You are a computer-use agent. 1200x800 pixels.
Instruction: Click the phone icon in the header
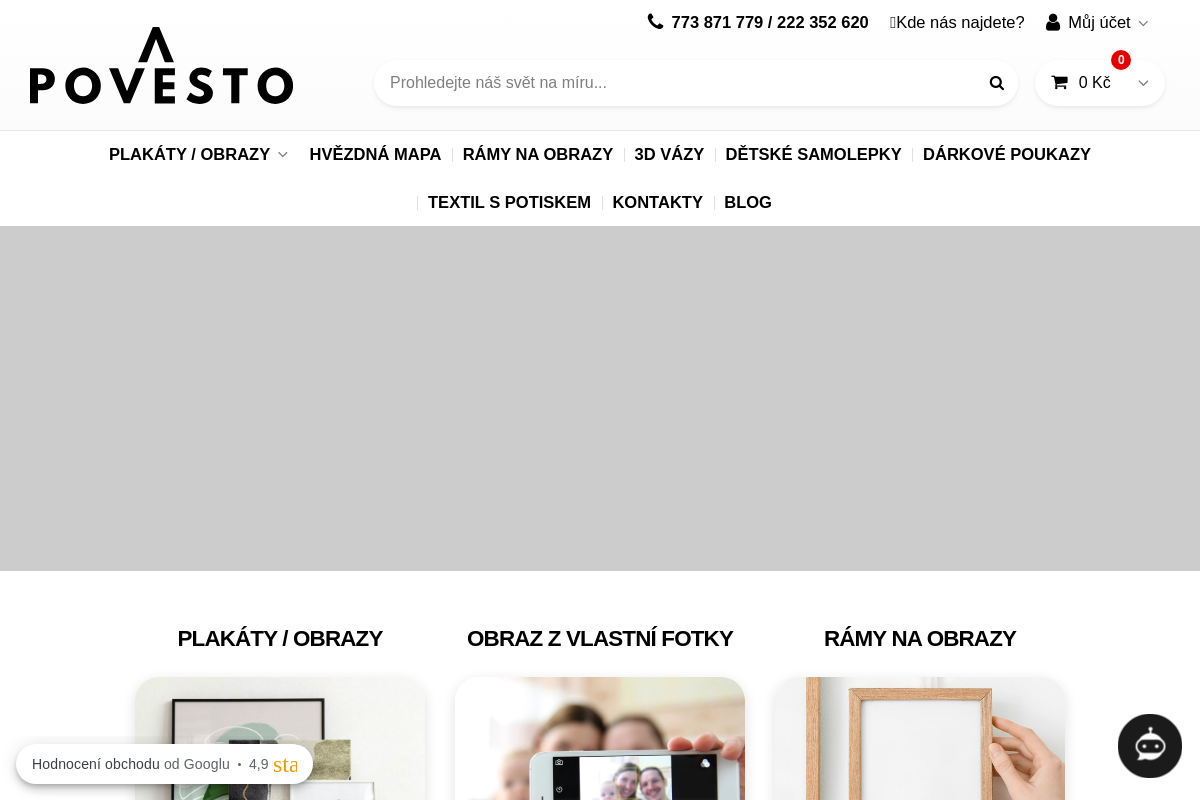pos(655,21)
